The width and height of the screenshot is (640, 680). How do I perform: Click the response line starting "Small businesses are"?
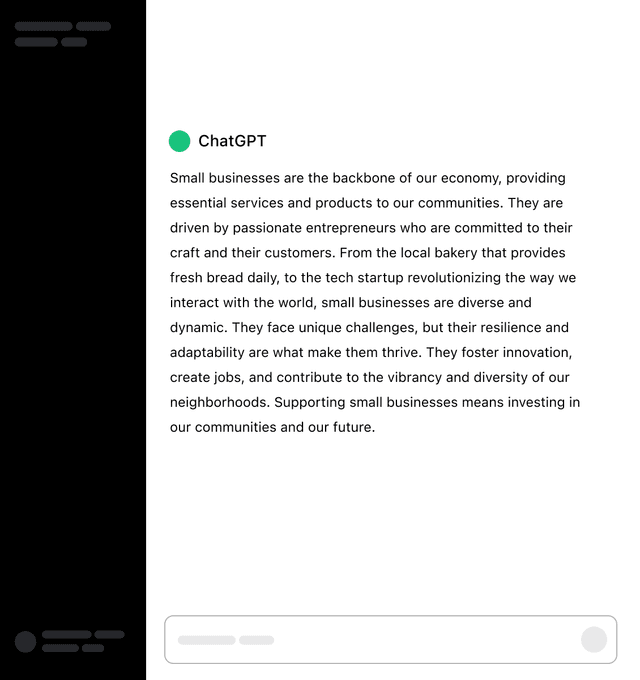pos(368,178)
